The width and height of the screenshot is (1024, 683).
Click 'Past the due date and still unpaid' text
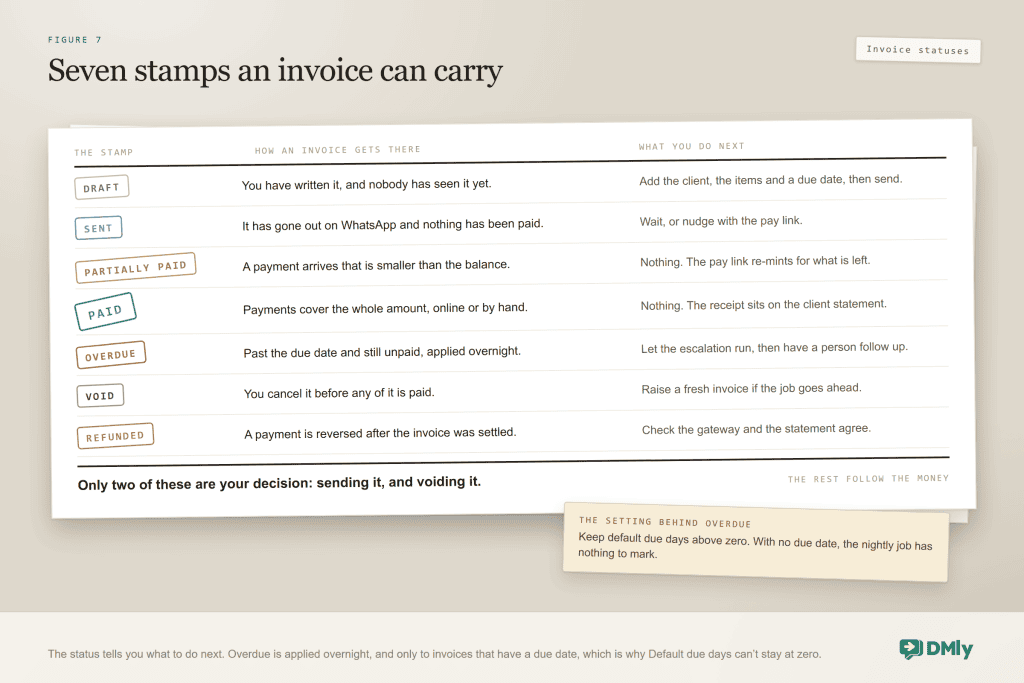click(x=382, y=352)
